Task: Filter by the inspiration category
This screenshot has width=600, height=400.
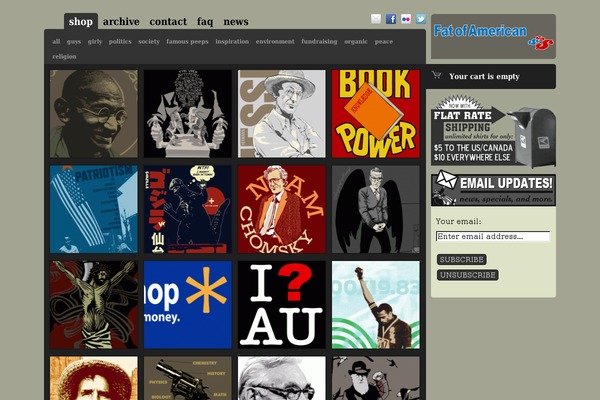Action: pyautogui.click(x=232, y=42)
